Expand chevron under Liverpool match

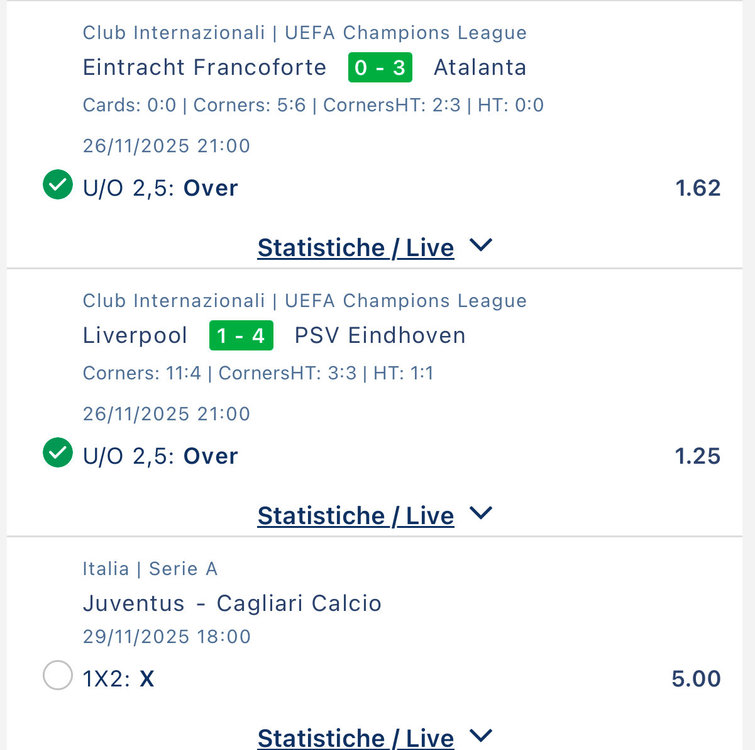[x=481, y=513]
